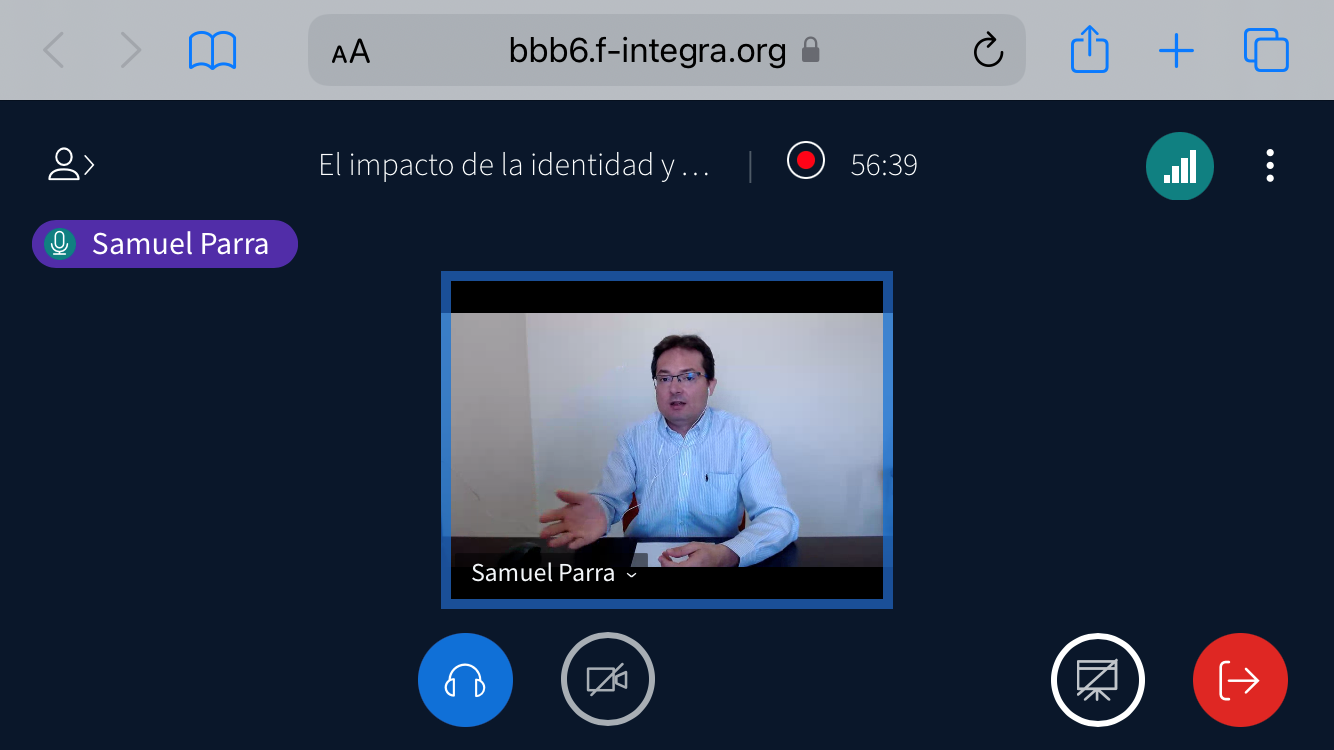This screenshot has width=1334, height=750.
Task: Click the 56:39 recording timer
Action: pos(884,165)
